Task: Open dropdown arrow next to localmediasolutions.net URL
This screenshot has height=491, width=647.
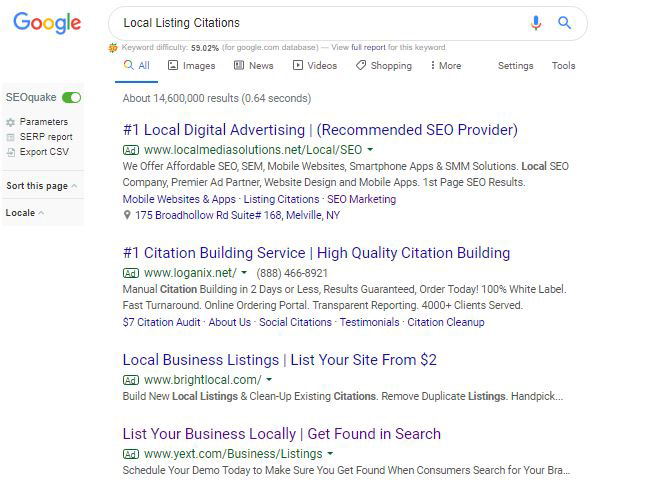Action: [370, 150]
